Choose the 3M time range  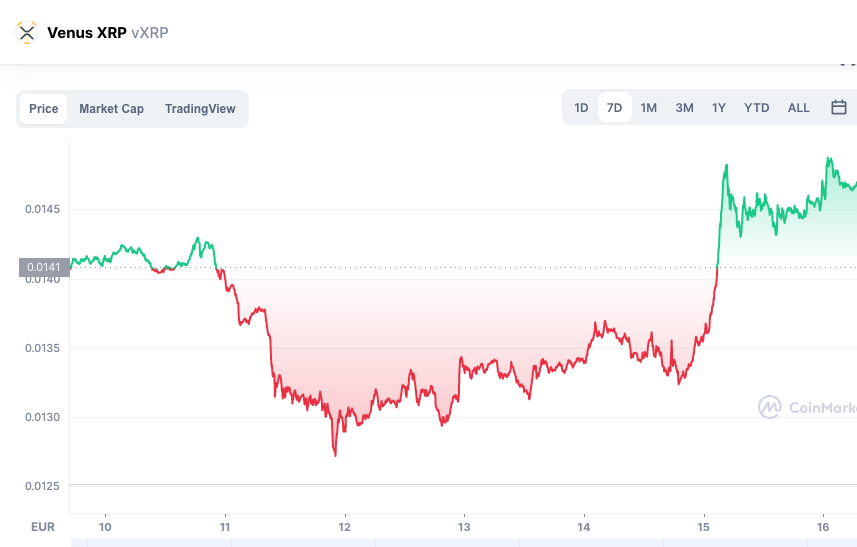click(x=684, y=108)
